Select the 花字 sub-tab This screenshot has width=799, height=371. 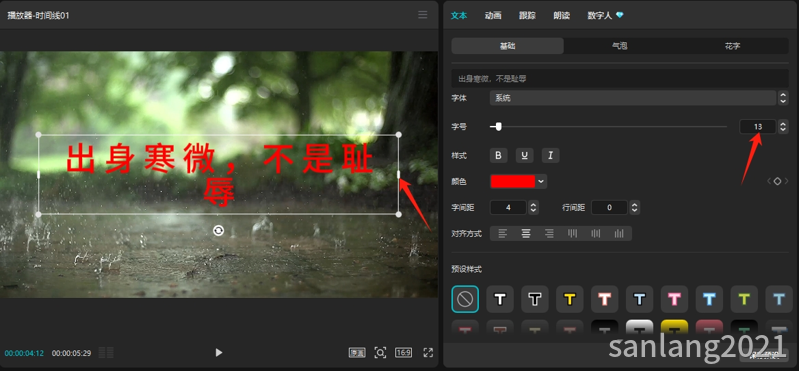pyautogui.click(x=732, y=46)
